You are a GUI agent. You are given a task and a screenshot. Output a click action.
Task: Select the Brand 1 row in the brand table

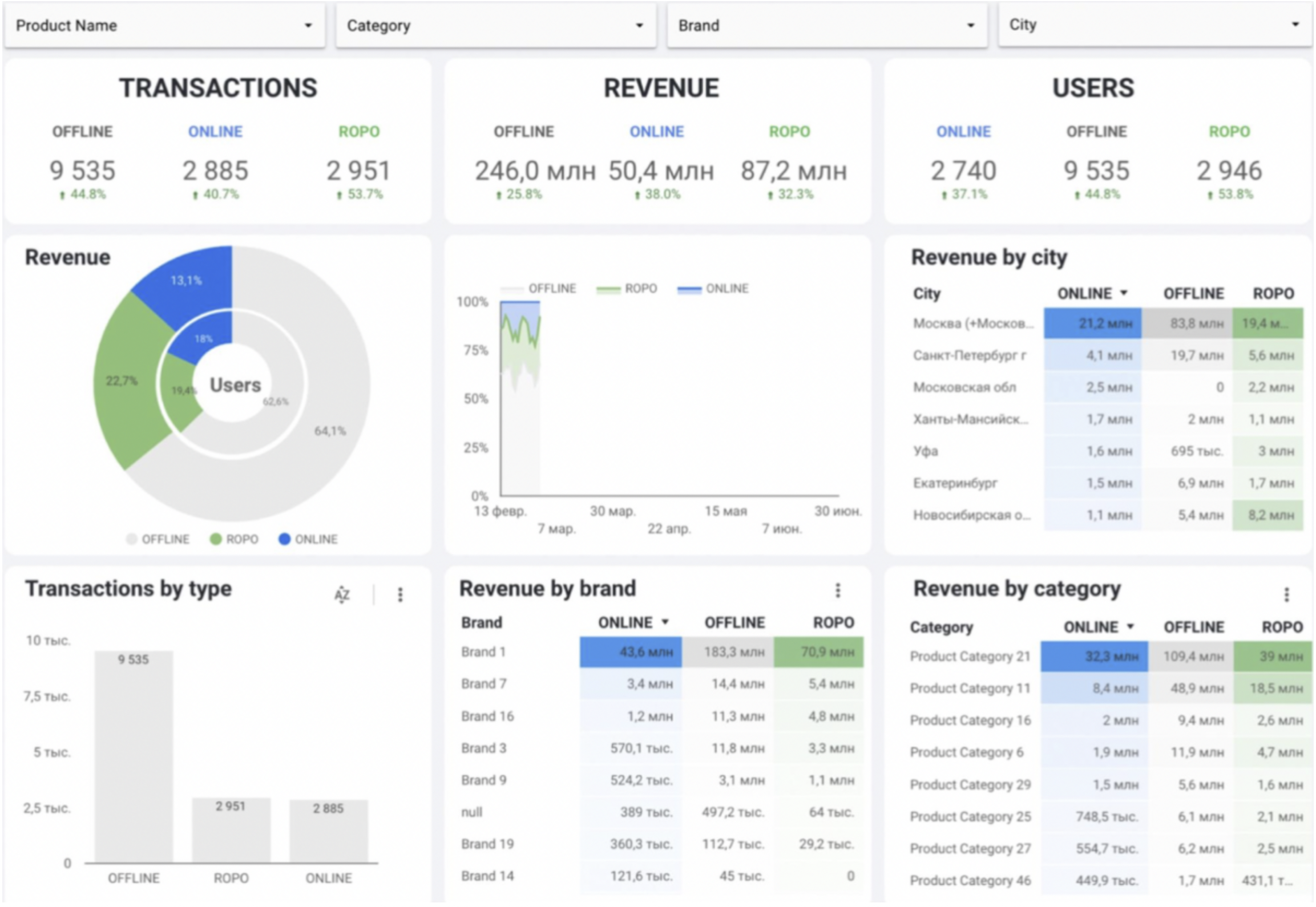(x=483, y=652)
